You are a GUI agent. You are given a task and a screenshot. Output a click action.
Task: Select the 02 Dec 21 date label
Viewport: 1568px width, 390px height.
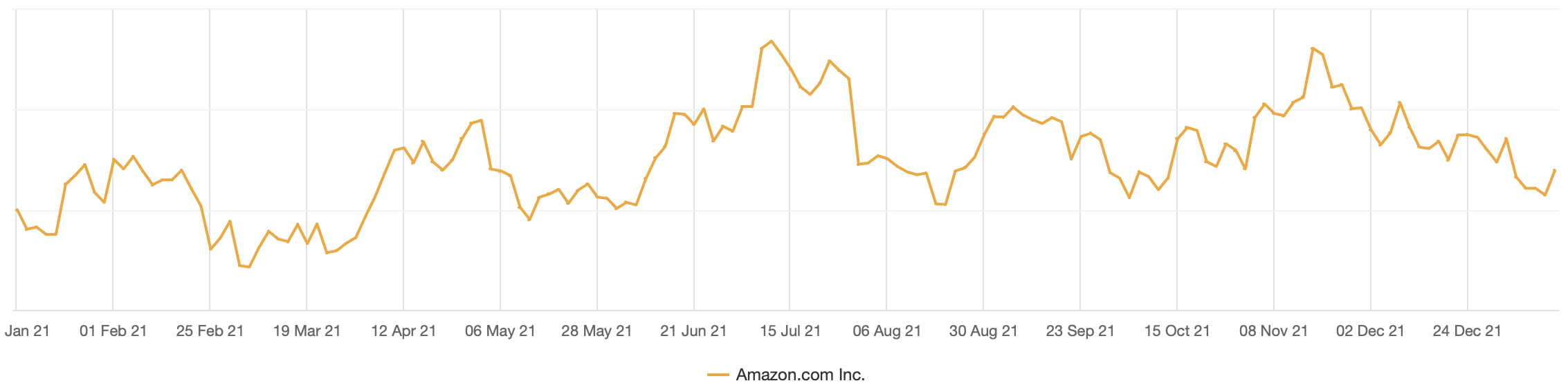click(x=1370, y=331)
